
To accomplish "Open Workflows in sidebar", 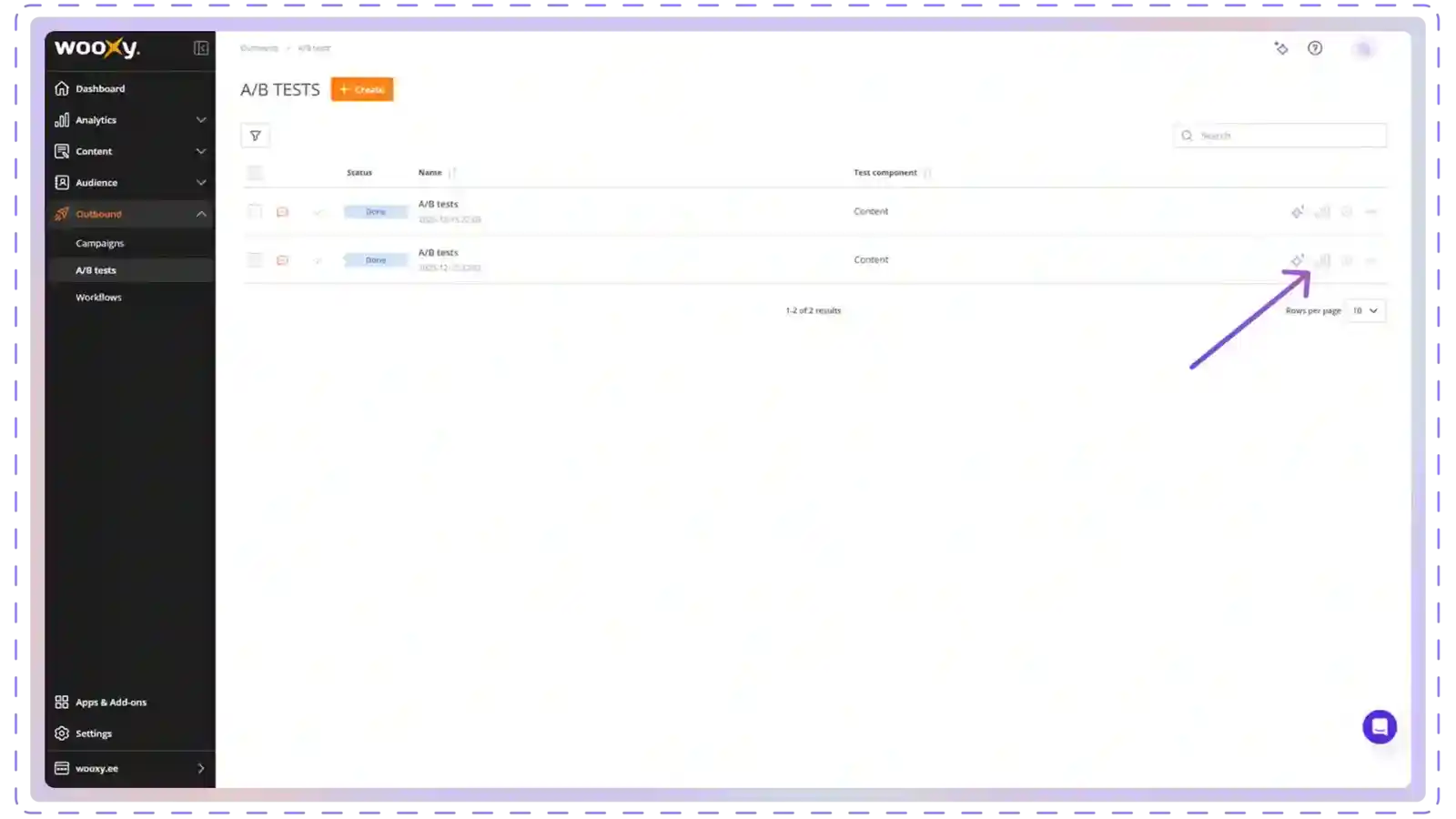I will point(98,298).
